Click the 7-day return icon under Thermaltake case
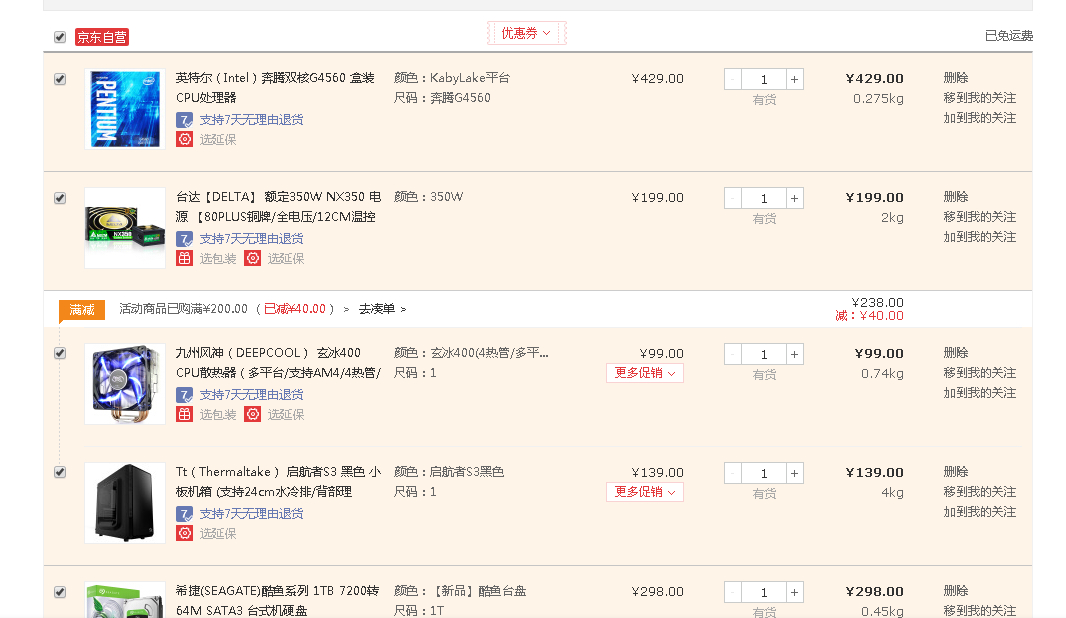1066x618 pixels. pyautogui.click(x=184, y=513)
